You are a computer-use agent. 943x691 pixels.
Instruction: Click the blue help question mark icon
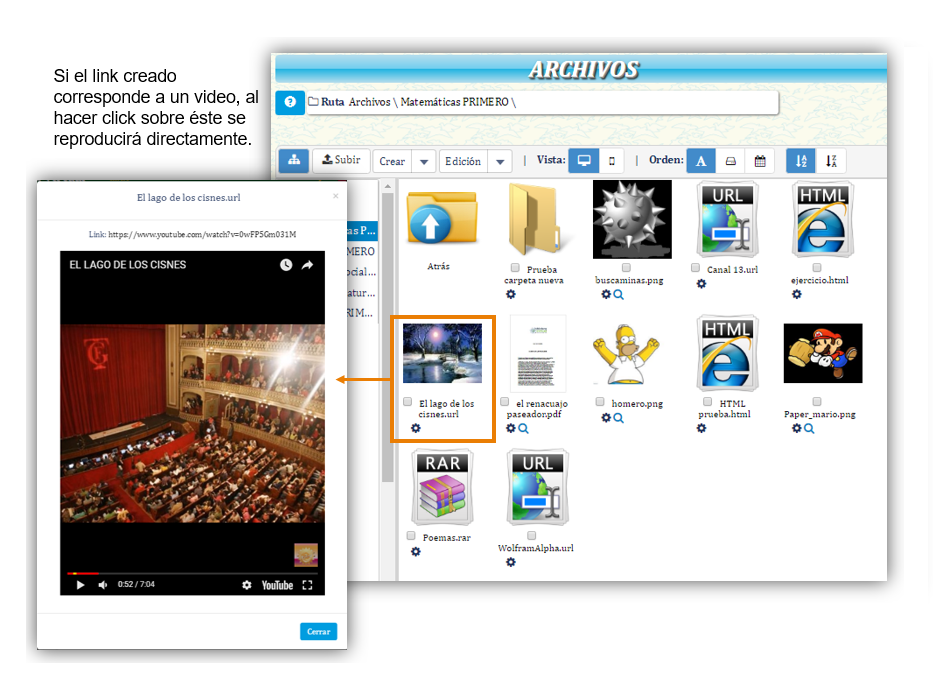290,102
